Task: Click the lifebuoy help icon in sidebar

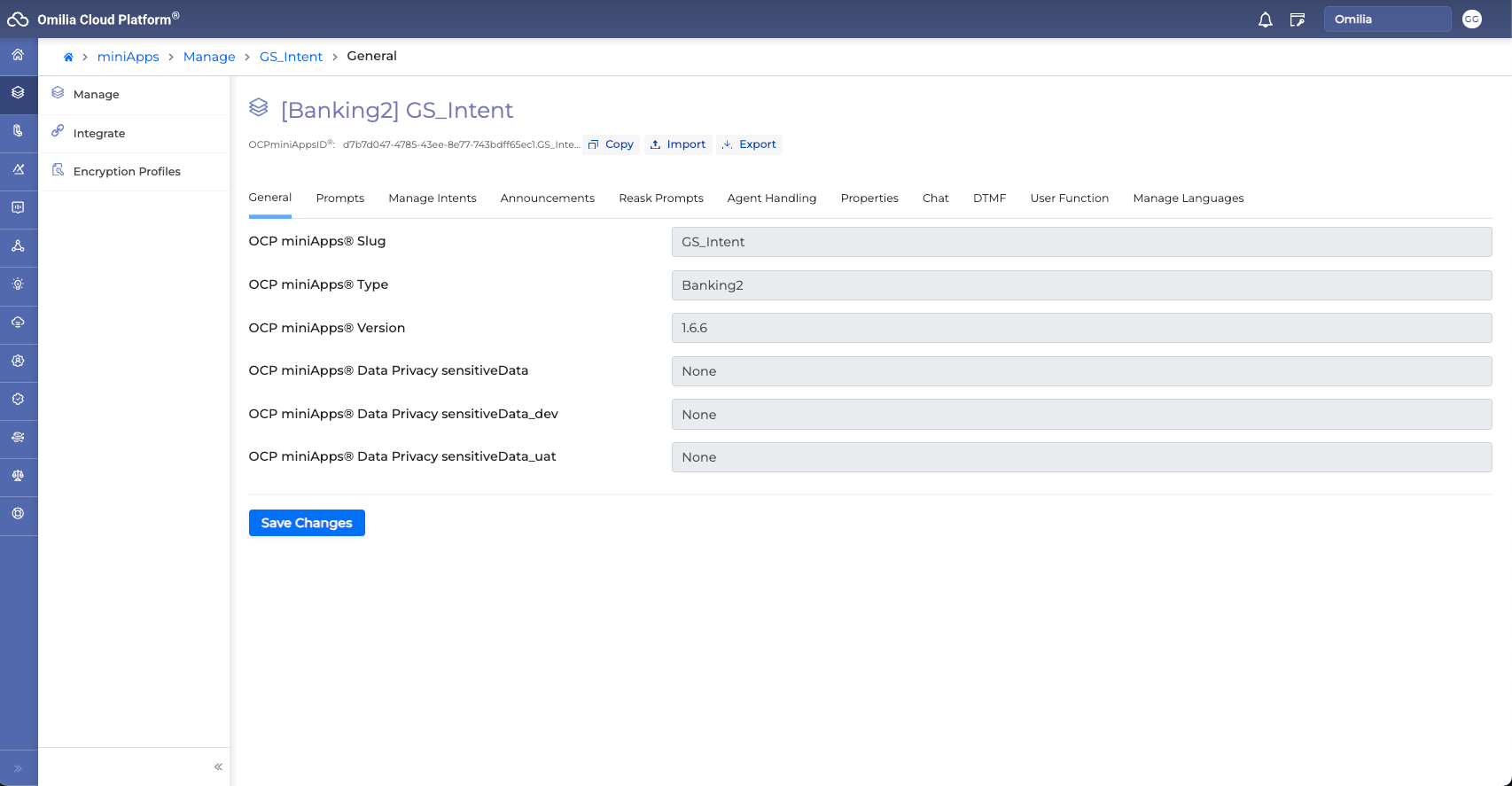Action: (x=18, y=514)
